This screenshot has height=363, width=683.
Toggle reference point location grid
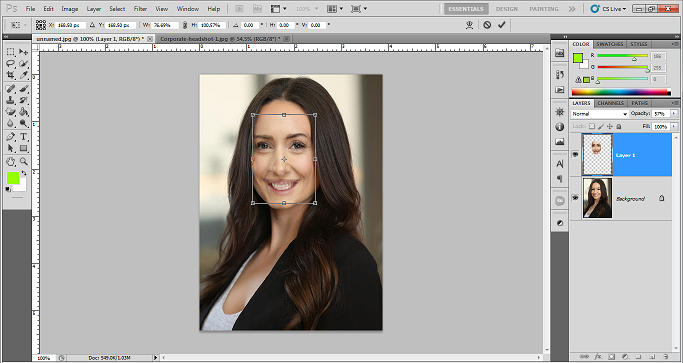(41, 25)
